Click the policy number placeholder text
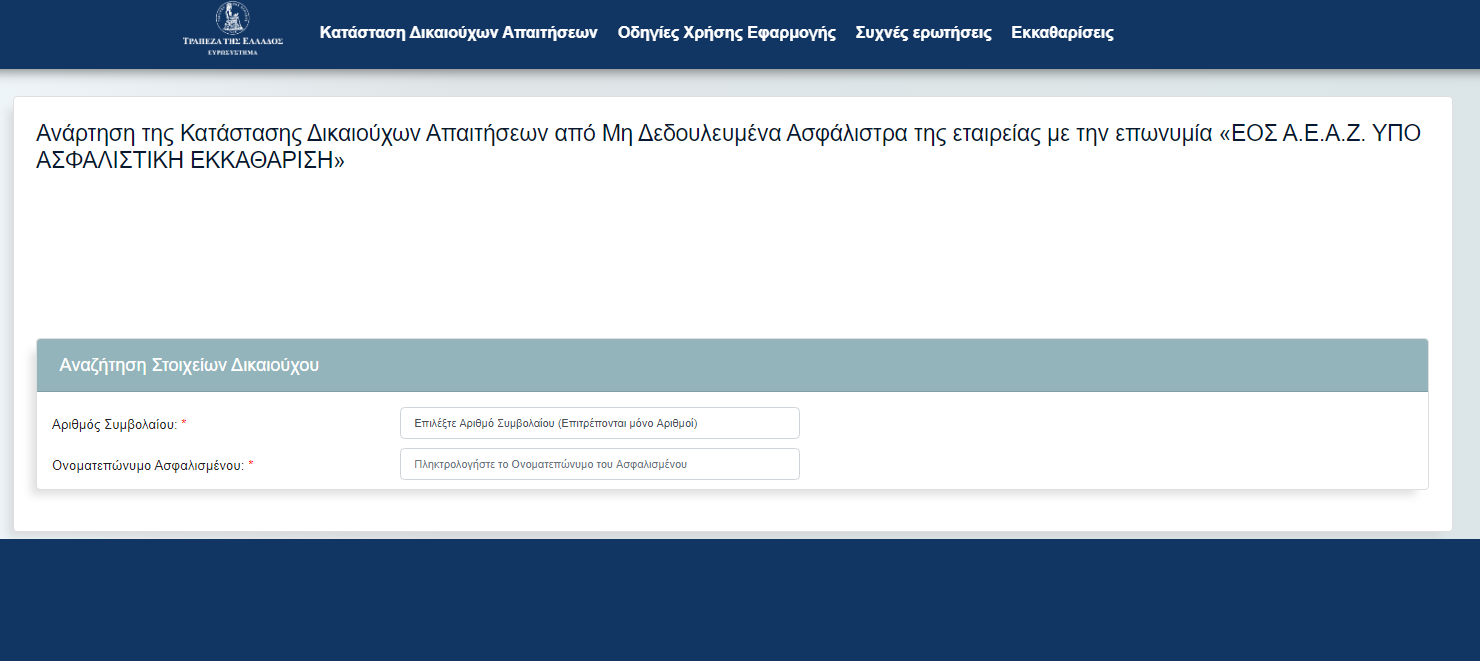1480x661 pixels. (556, 422)
